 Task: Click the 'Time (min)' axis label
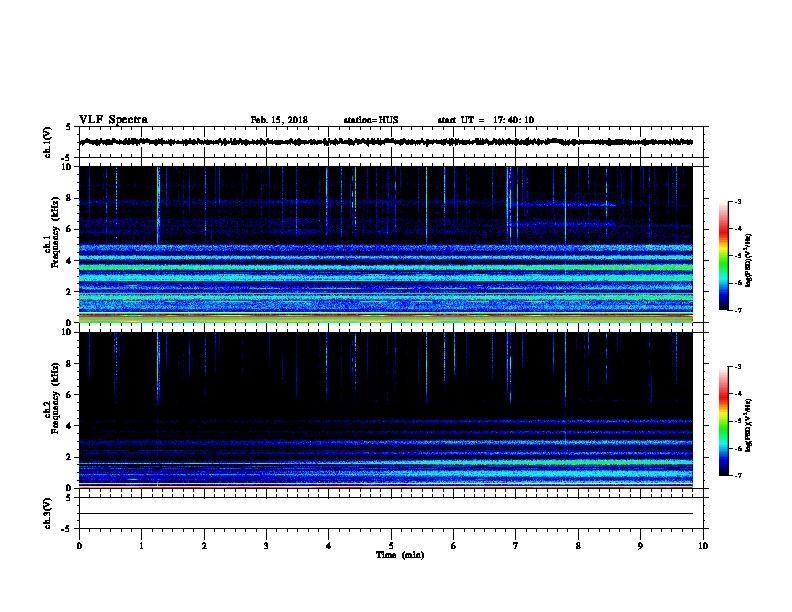click(400, 555)
